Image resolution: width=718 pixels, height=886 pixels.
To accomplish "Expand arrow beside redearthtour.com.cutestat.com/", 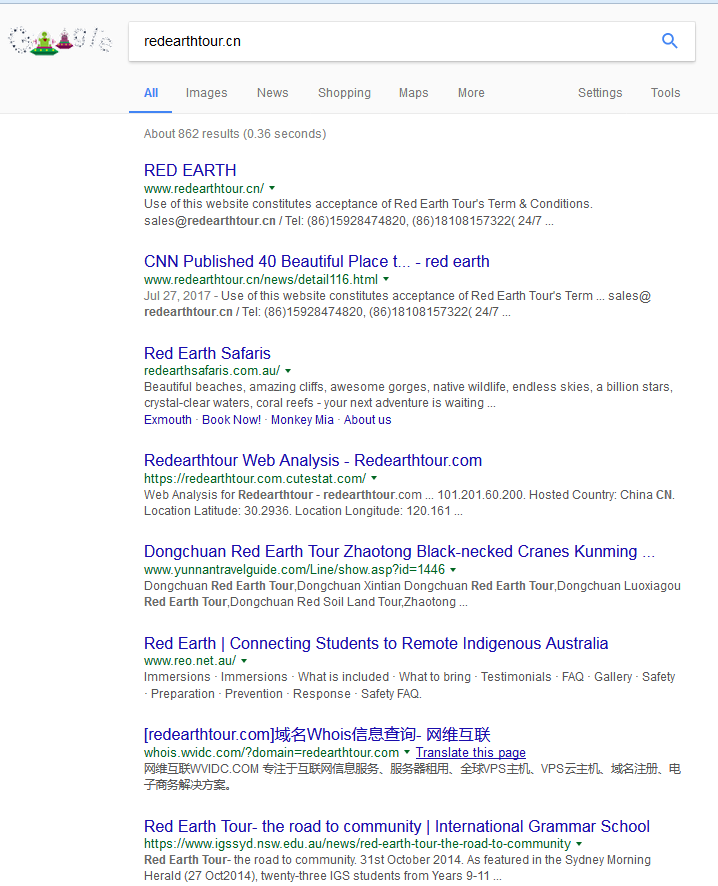I will [374, 478].
